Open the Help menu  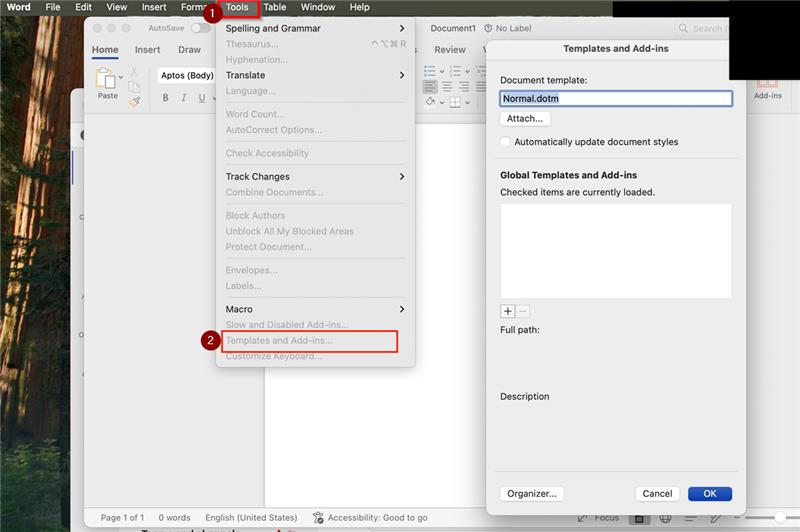(x=360, y=8)
